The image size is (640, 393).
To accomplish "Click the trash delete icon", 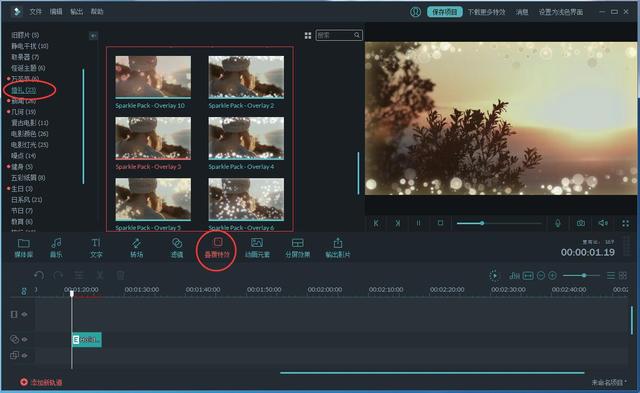I will pos(120,275).
